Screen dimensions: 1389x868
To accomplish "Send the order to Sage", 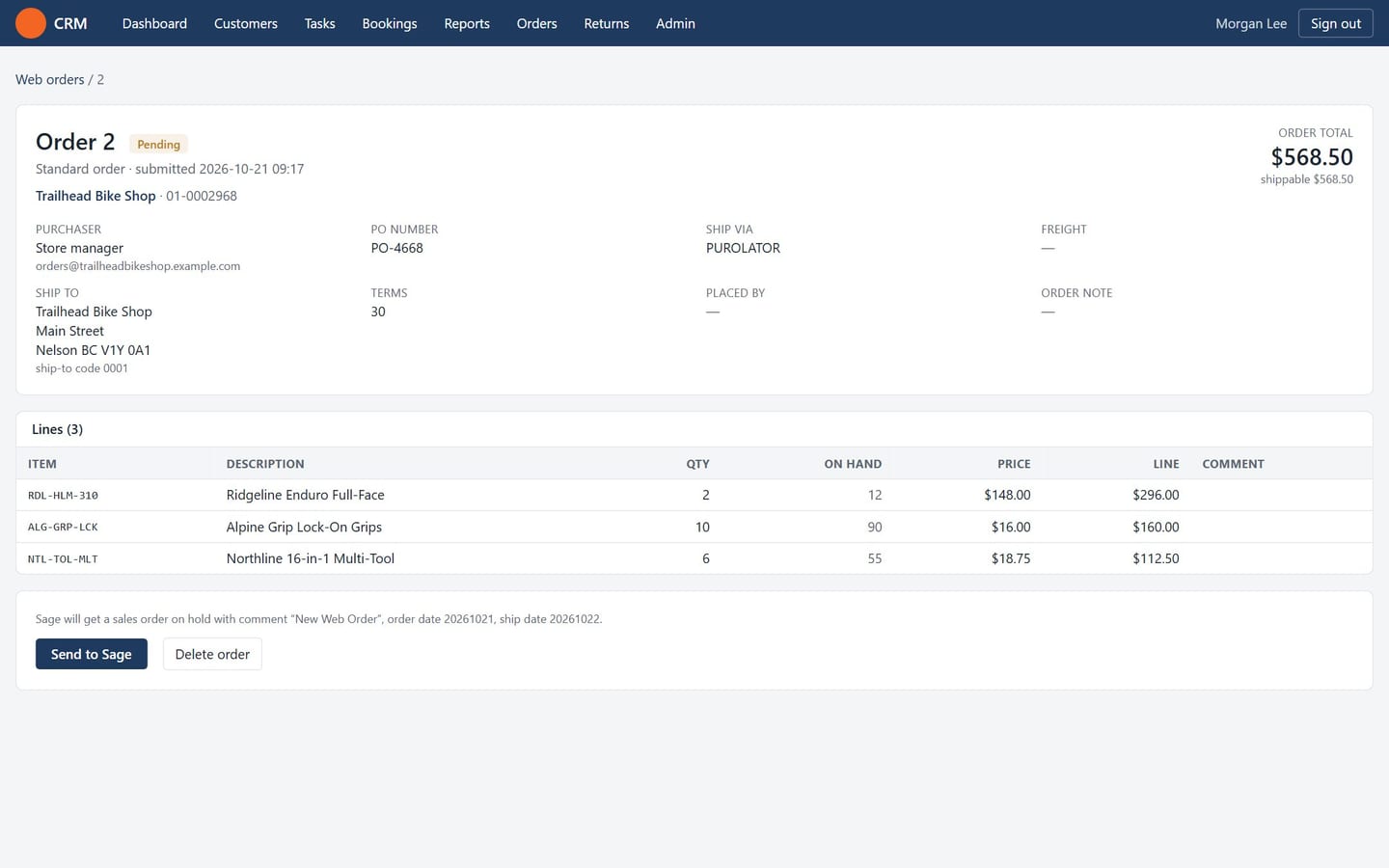I will 92,654.
